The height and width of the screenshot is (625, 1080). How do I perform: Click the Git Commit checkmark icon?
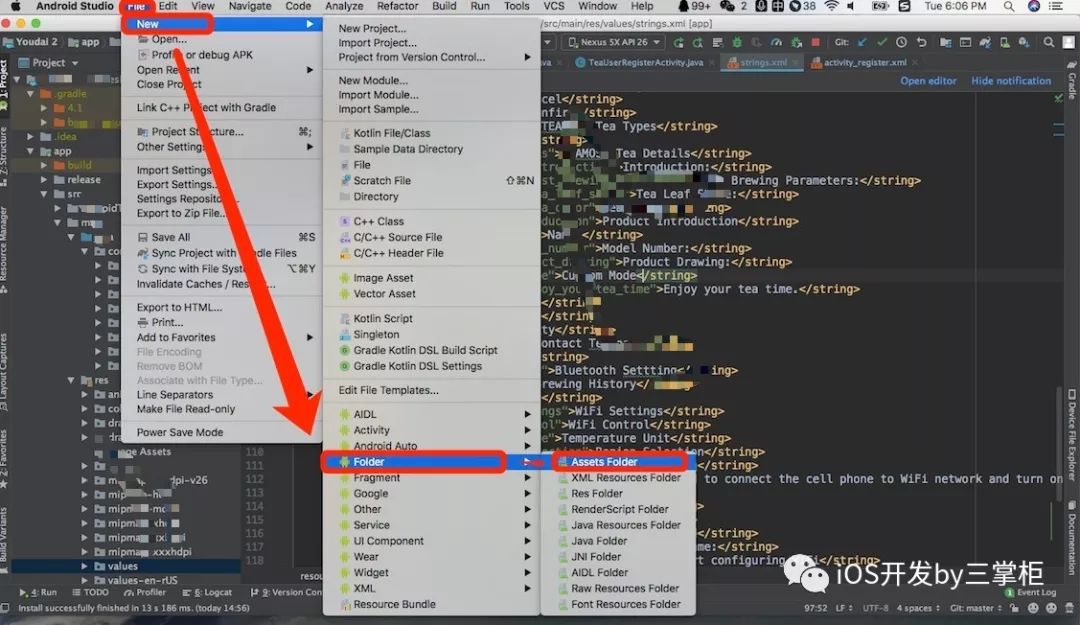882,42
